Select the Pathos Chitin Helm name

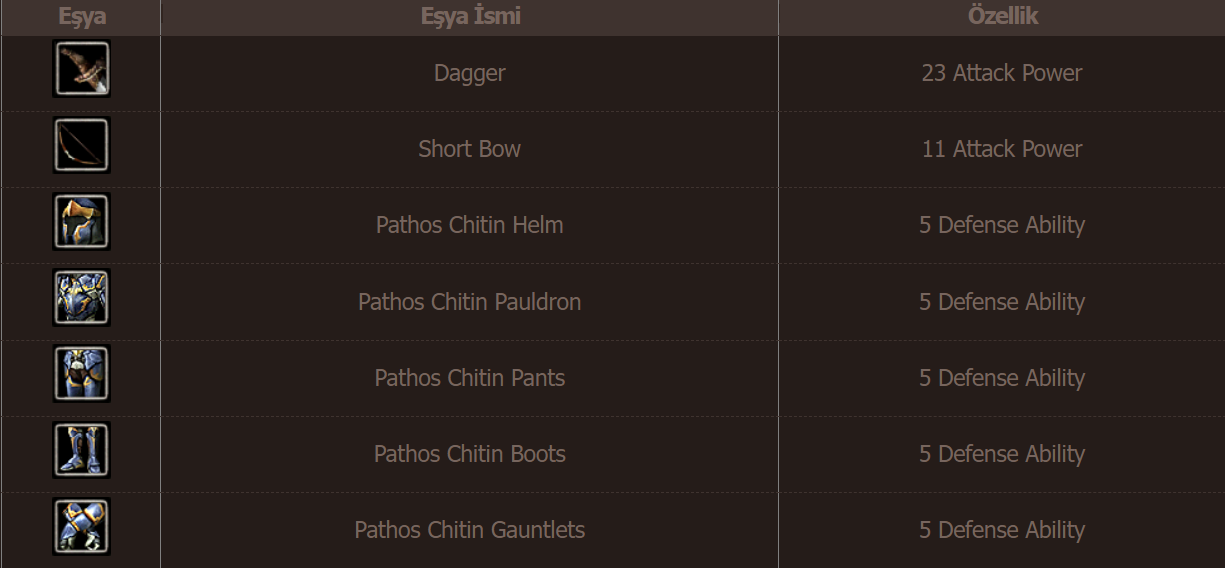[x=469, y=225]
